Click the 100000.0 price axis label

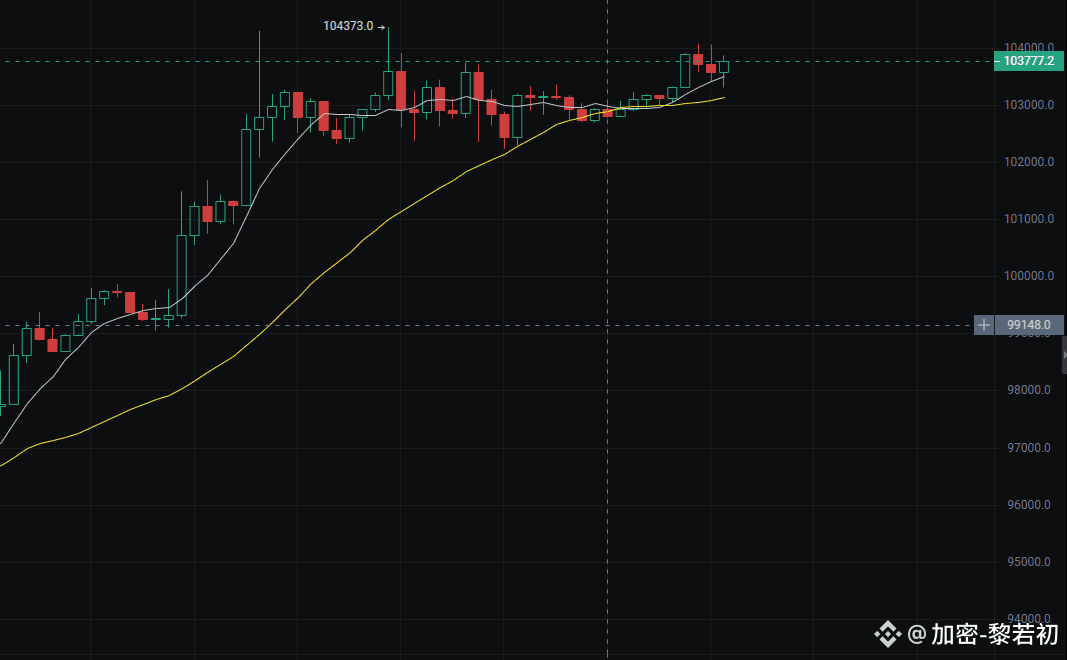point(1029,276)
